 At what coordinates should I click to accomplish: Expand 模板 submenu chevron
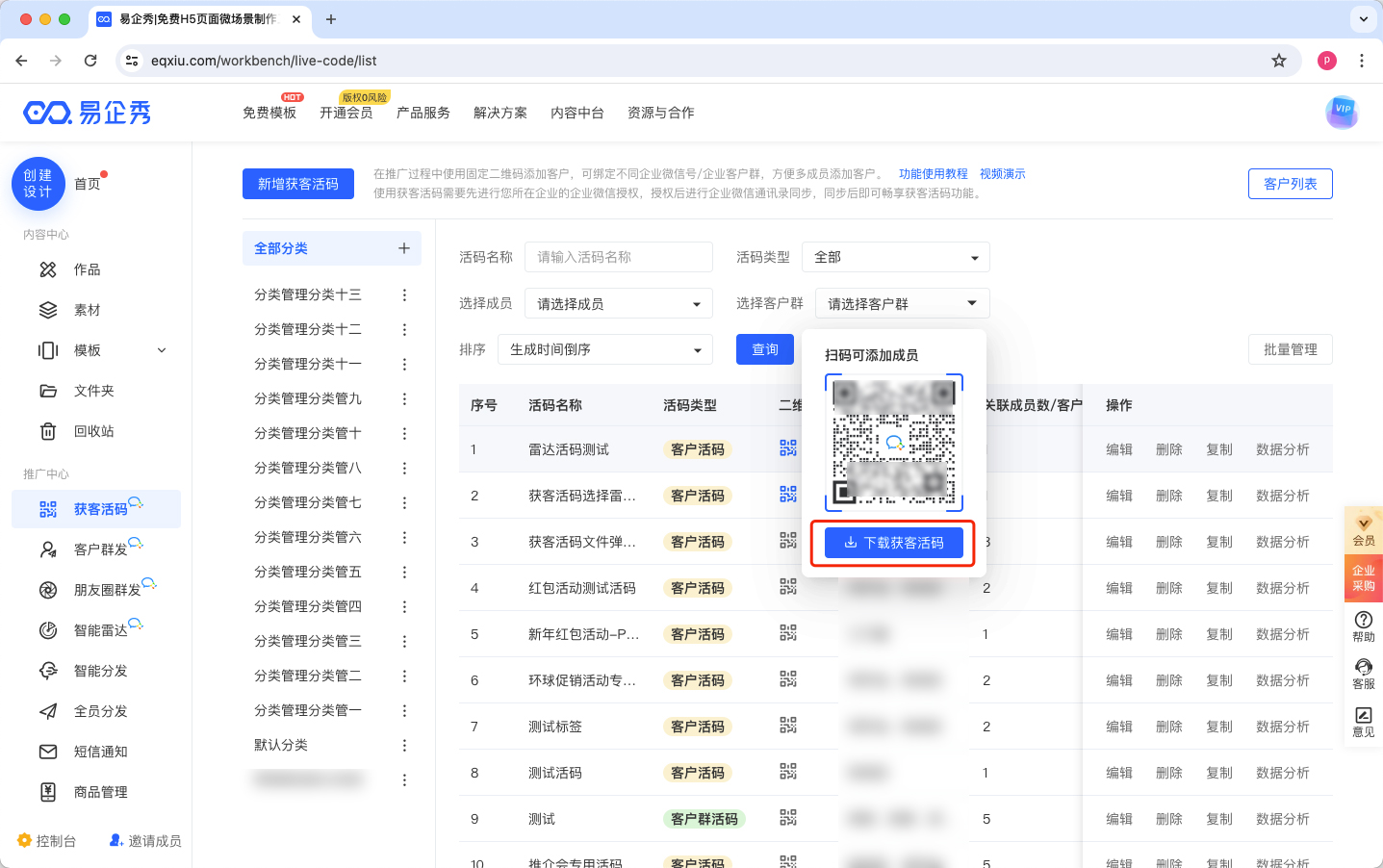162,350
